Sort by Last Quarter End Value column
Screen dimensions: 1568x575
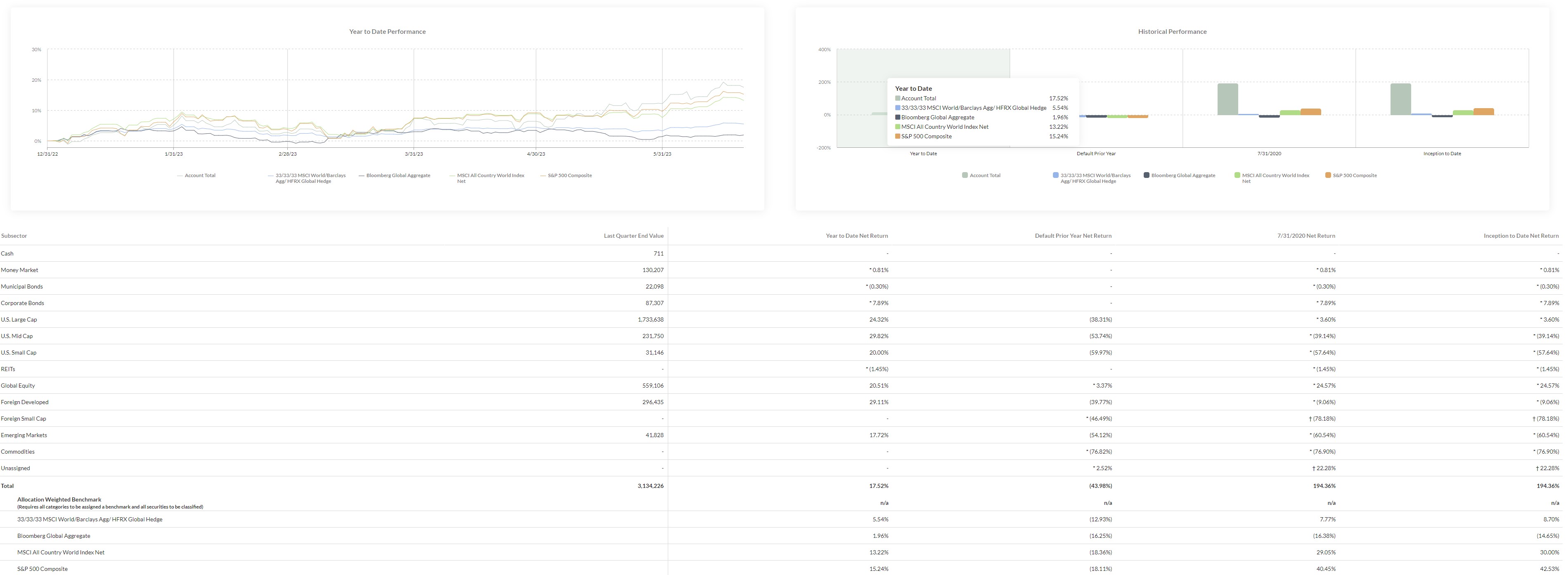click(x=634, y=235)
